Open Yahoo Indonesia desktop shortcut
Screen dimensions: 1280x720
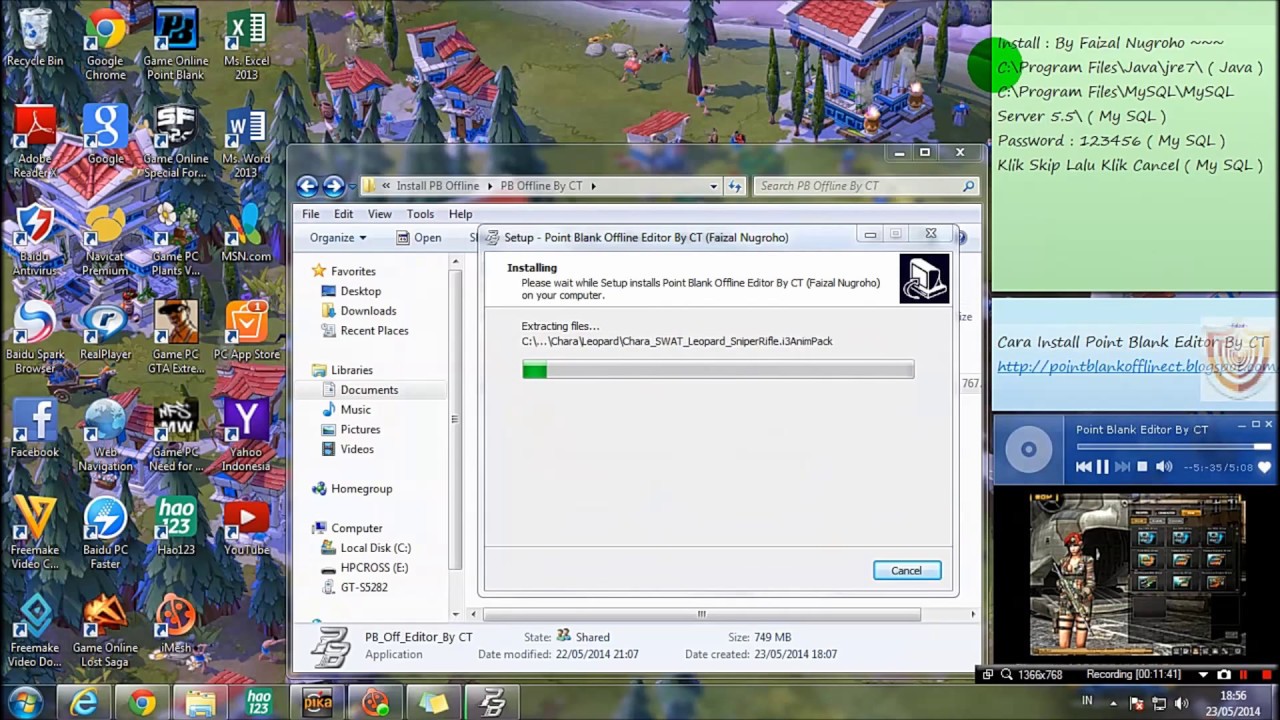click(x=246, y=437)
